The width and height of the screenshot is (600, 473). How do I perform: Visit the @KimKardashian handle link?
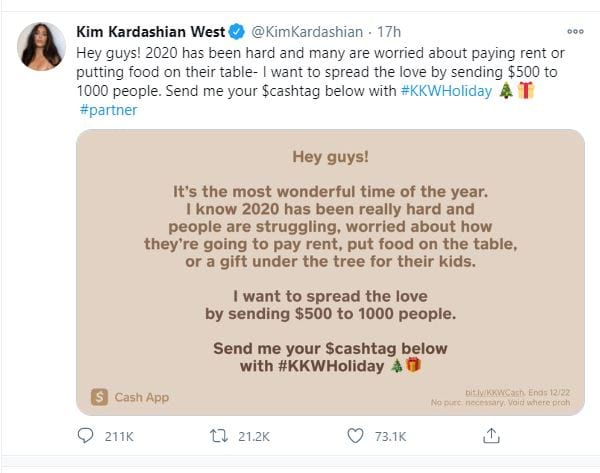coord(318,33)
